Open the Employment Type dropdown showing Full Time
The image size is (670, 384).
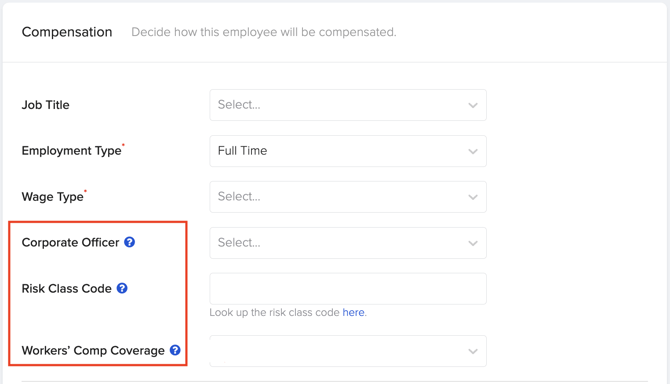(x=348, y=151)
